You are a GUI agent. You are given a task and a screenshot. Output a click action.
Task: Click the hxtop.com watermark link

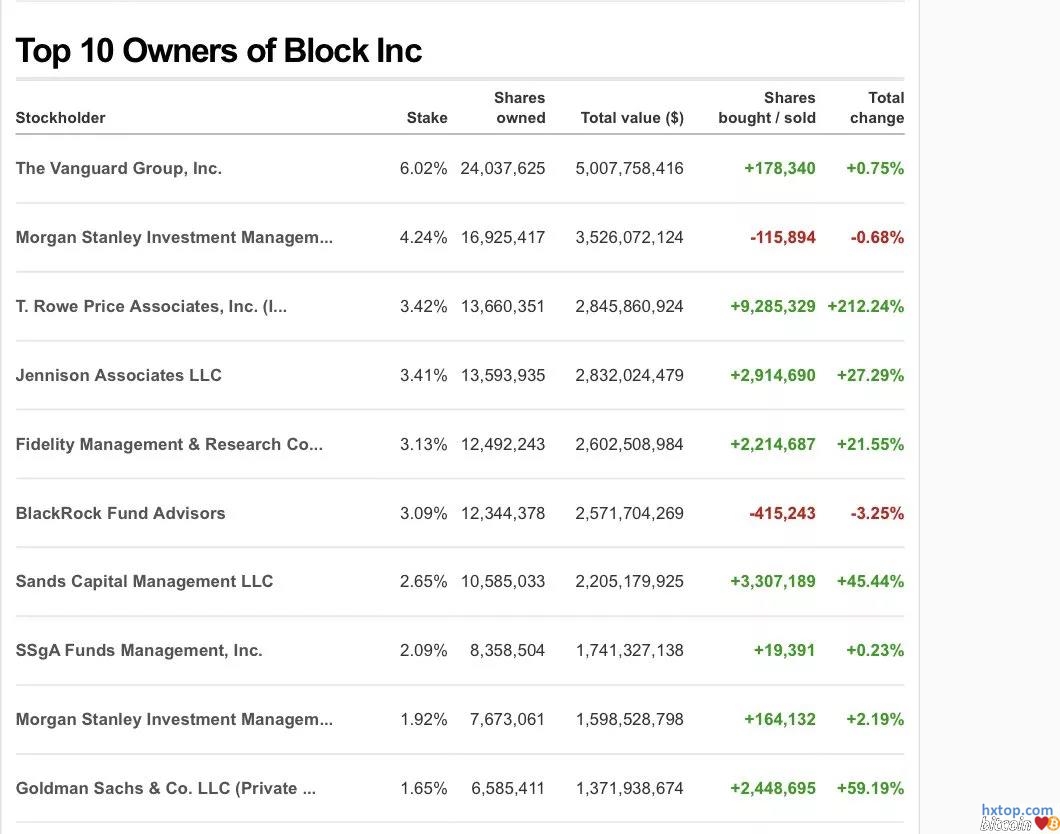(1016, 810)
